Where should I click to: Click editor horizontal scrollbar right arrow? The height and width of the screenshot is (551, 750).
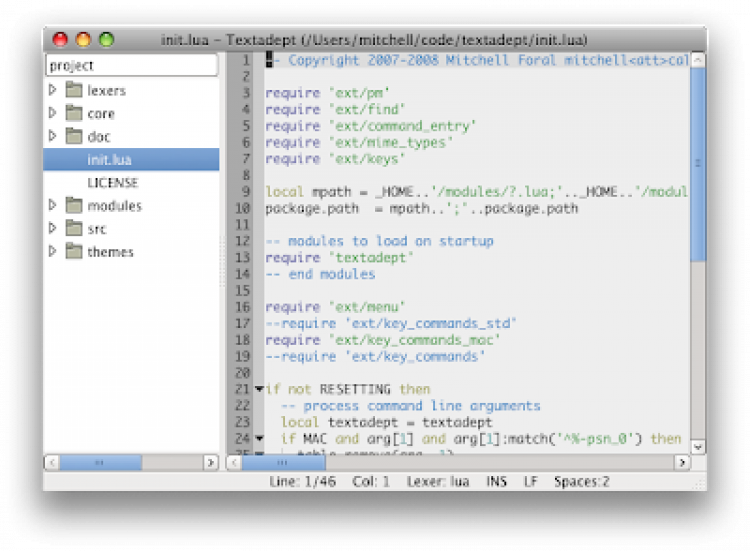682,463
